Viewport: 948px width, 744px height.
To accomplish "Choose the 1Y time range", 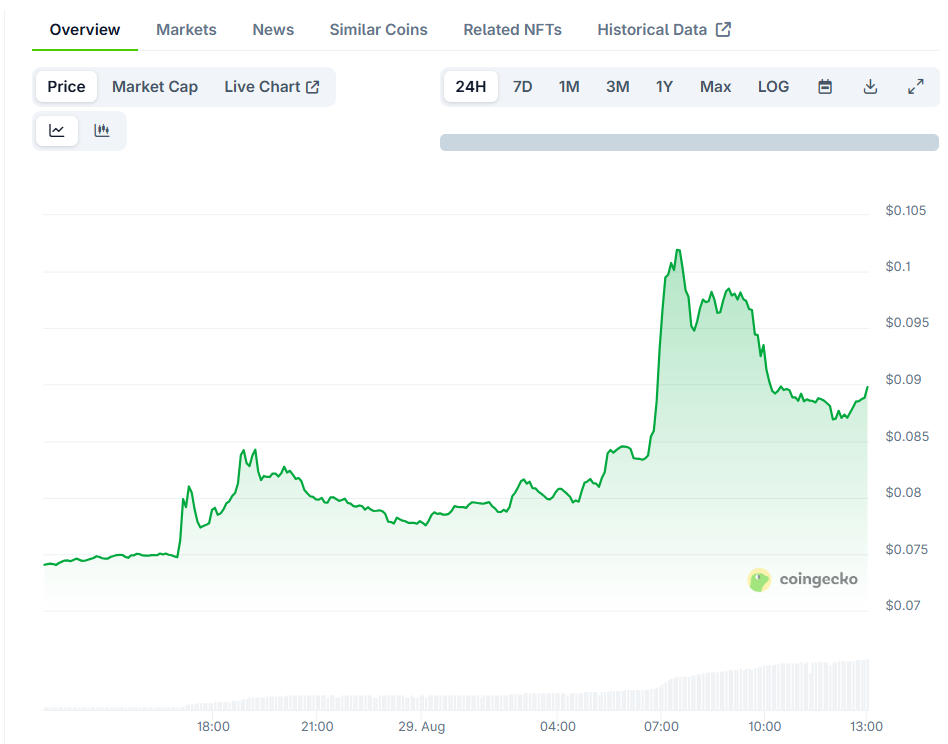I will click(x=664, y=87).
